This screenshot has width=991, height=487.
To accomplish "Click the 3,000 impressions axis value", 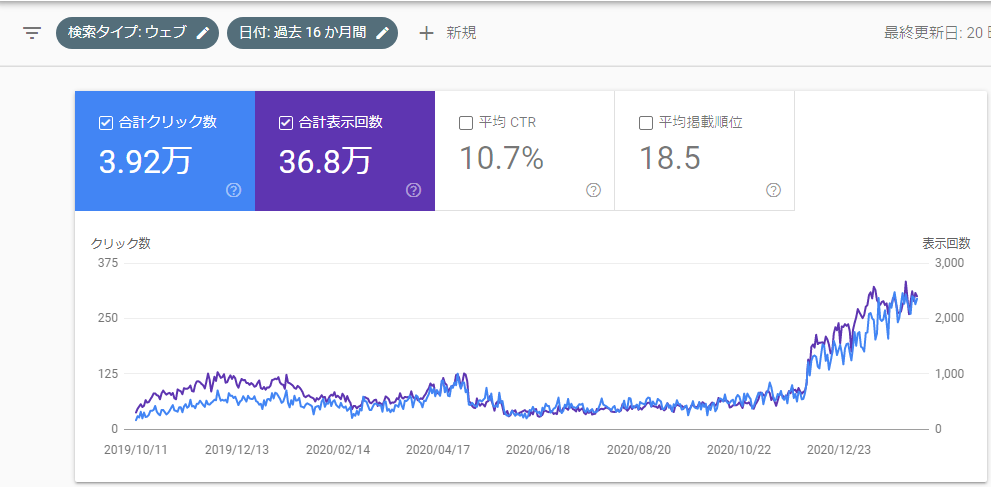I will click(949, 263).
